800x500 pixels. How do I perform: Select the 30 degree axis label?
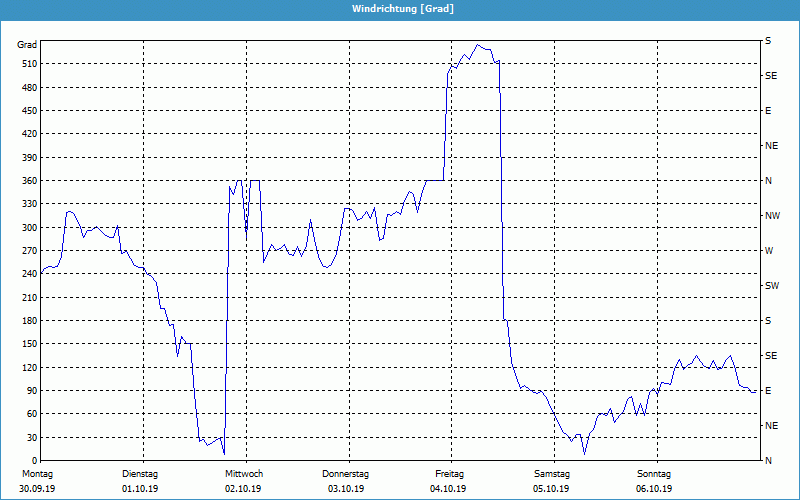(x=32, y=438)
